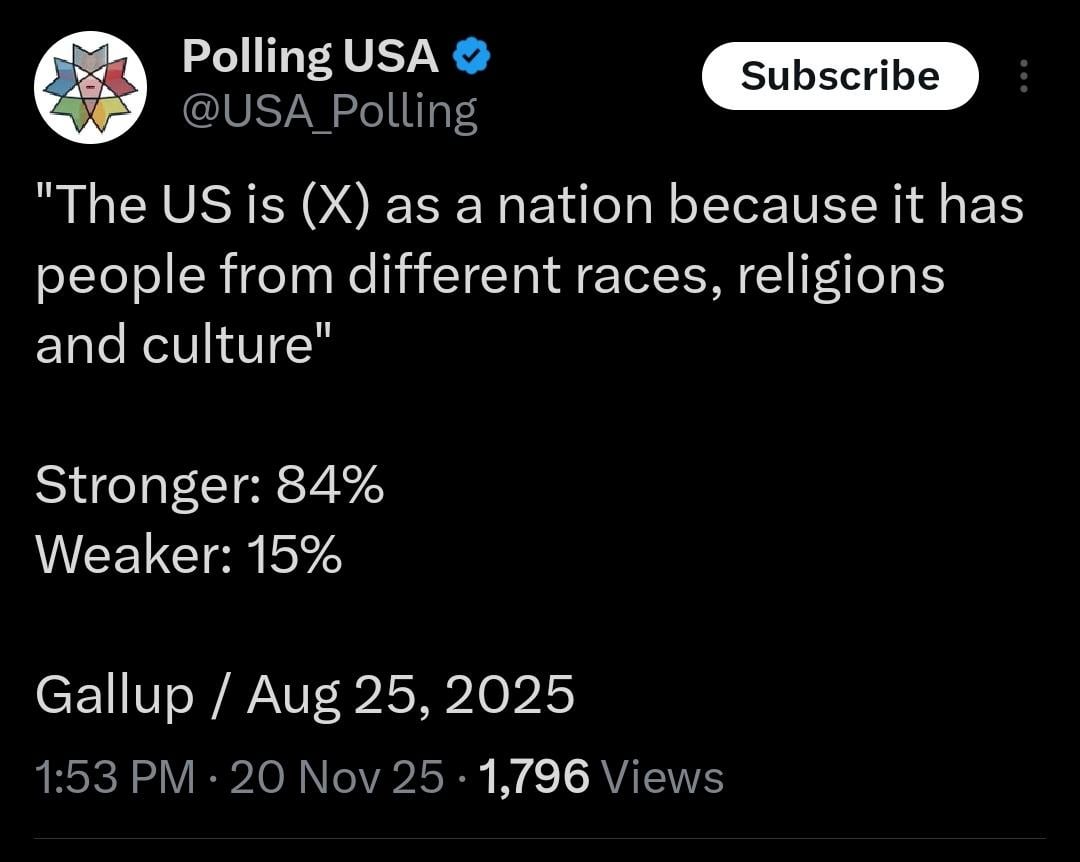Select the 84% poll result value
Screen dimensions: 1080x862
(330, 487)
